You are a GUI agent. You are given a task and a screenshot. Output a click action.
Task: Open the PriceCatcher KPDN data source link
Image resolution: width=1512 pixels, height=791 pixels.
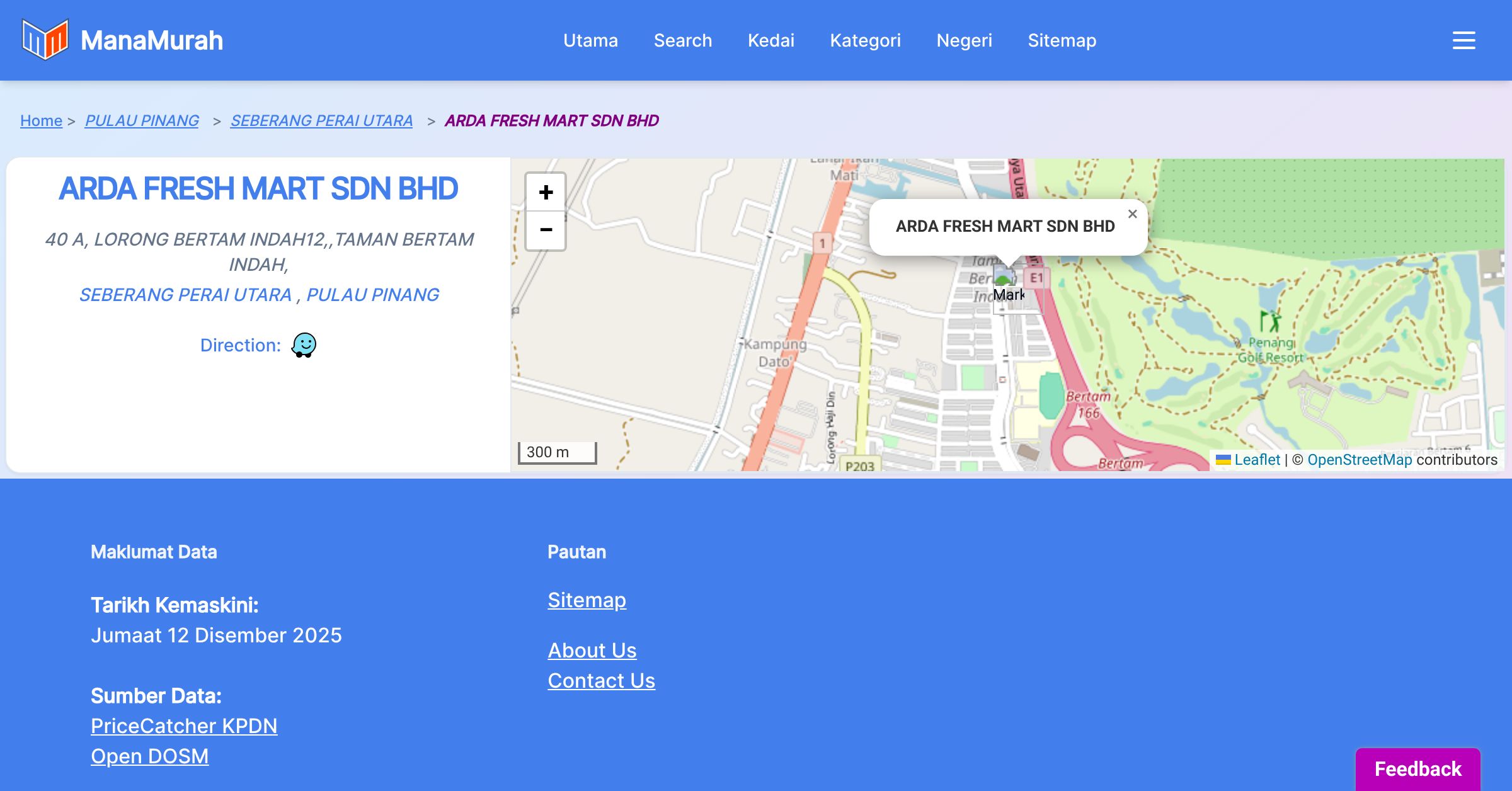click(184, 726)
